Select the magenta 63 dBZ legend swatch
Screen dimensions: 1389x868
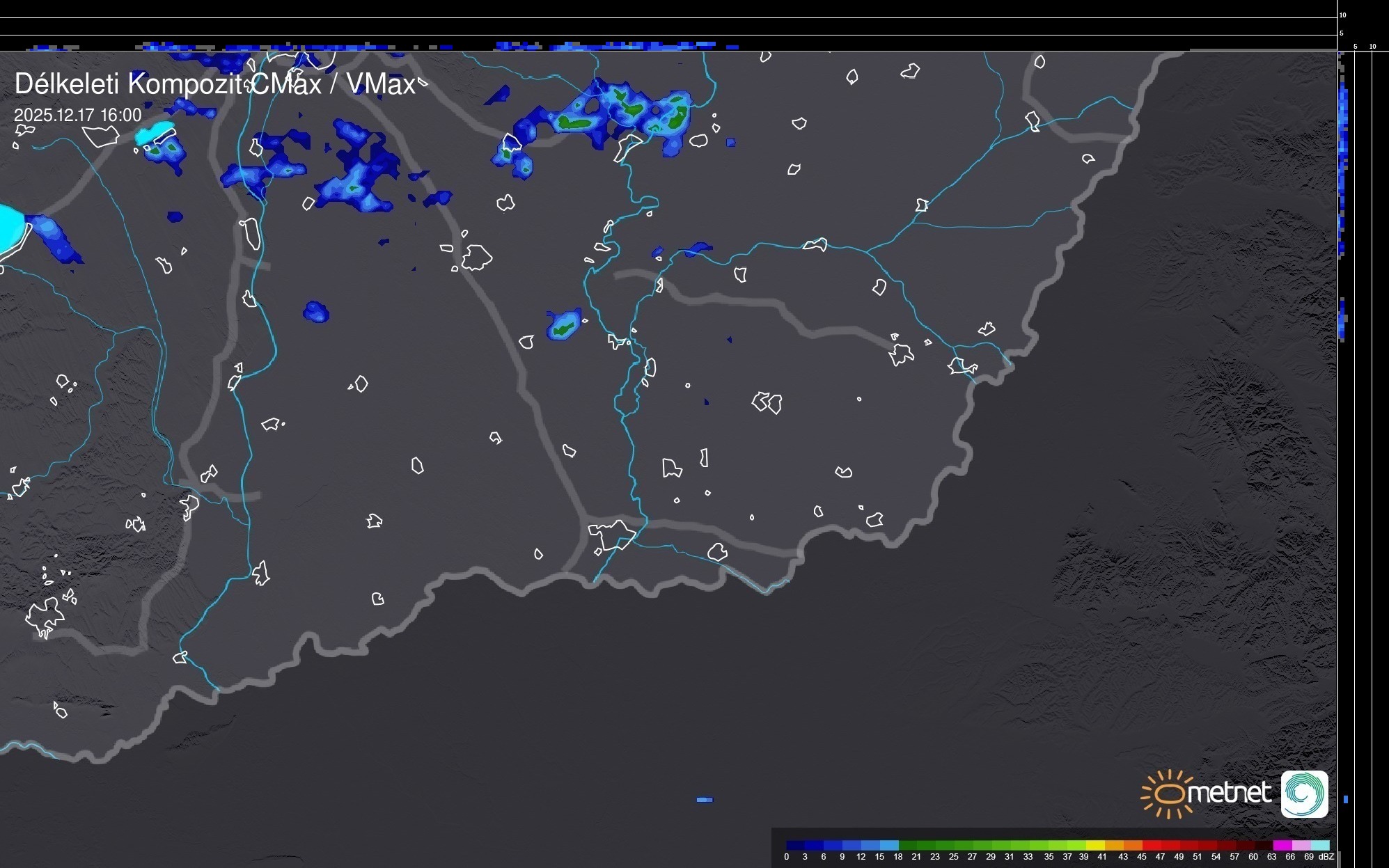pos(1282,845)
